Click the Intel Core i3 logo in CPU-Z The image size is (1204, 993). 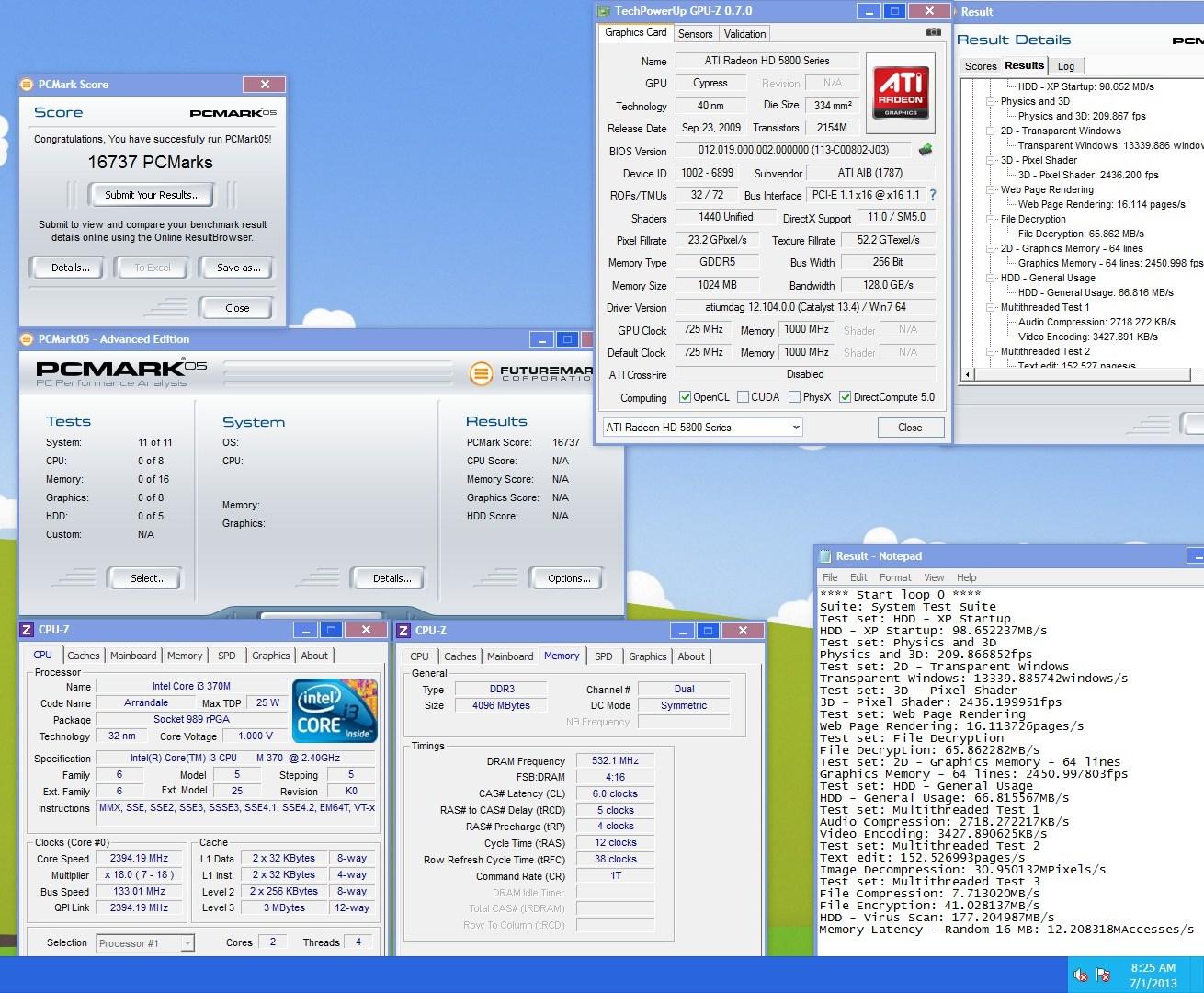pyautogui.click(x=335, y=710)
